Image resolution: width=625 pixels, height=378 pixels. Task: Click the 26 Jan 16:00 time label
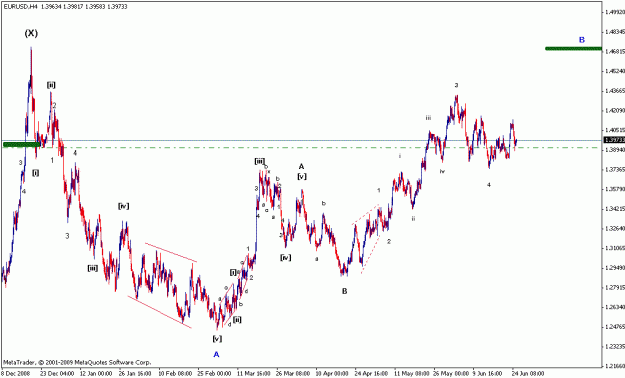tap(135, 374)
